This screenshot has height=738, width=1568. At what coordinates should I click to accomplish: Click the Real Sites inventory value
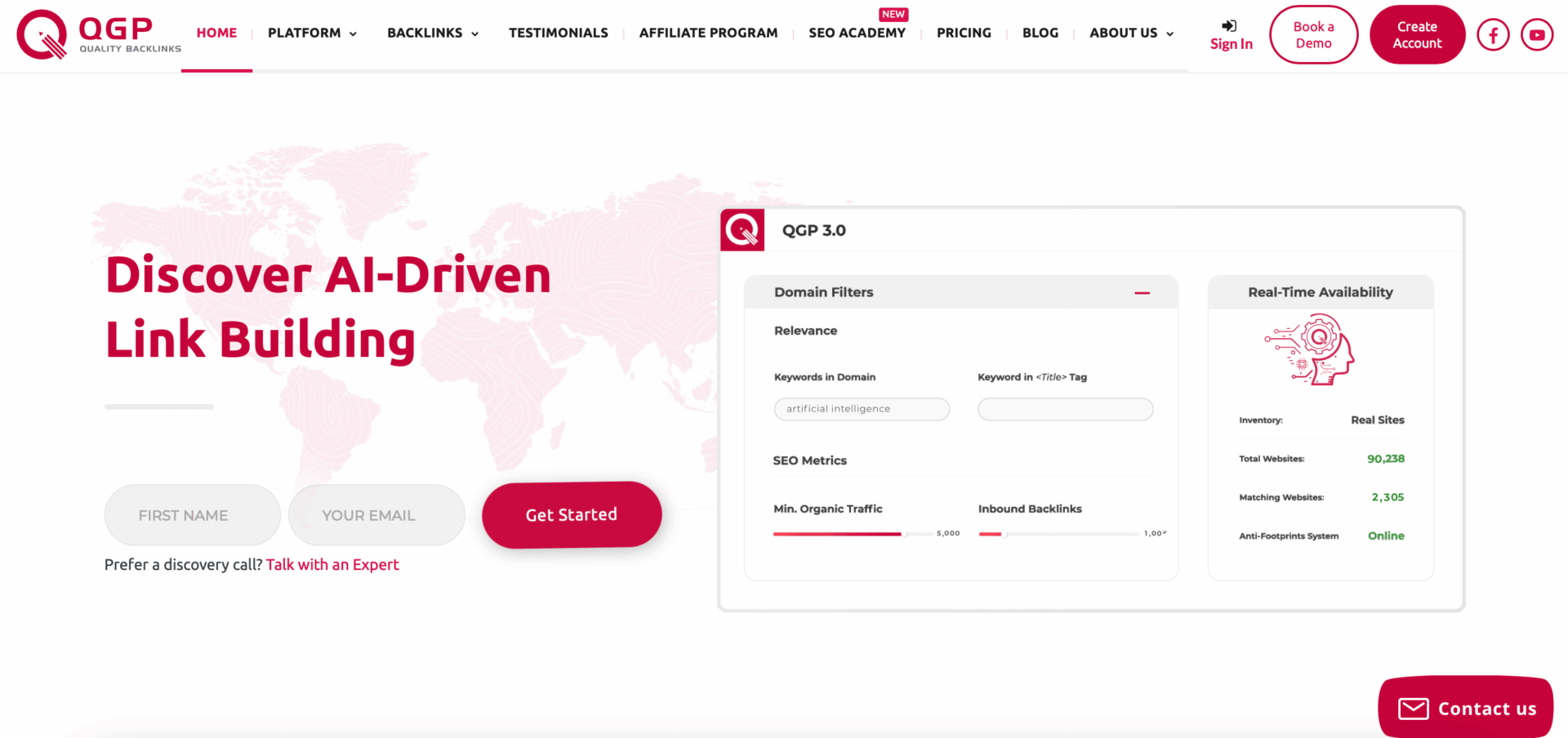tap(1378, 420)
